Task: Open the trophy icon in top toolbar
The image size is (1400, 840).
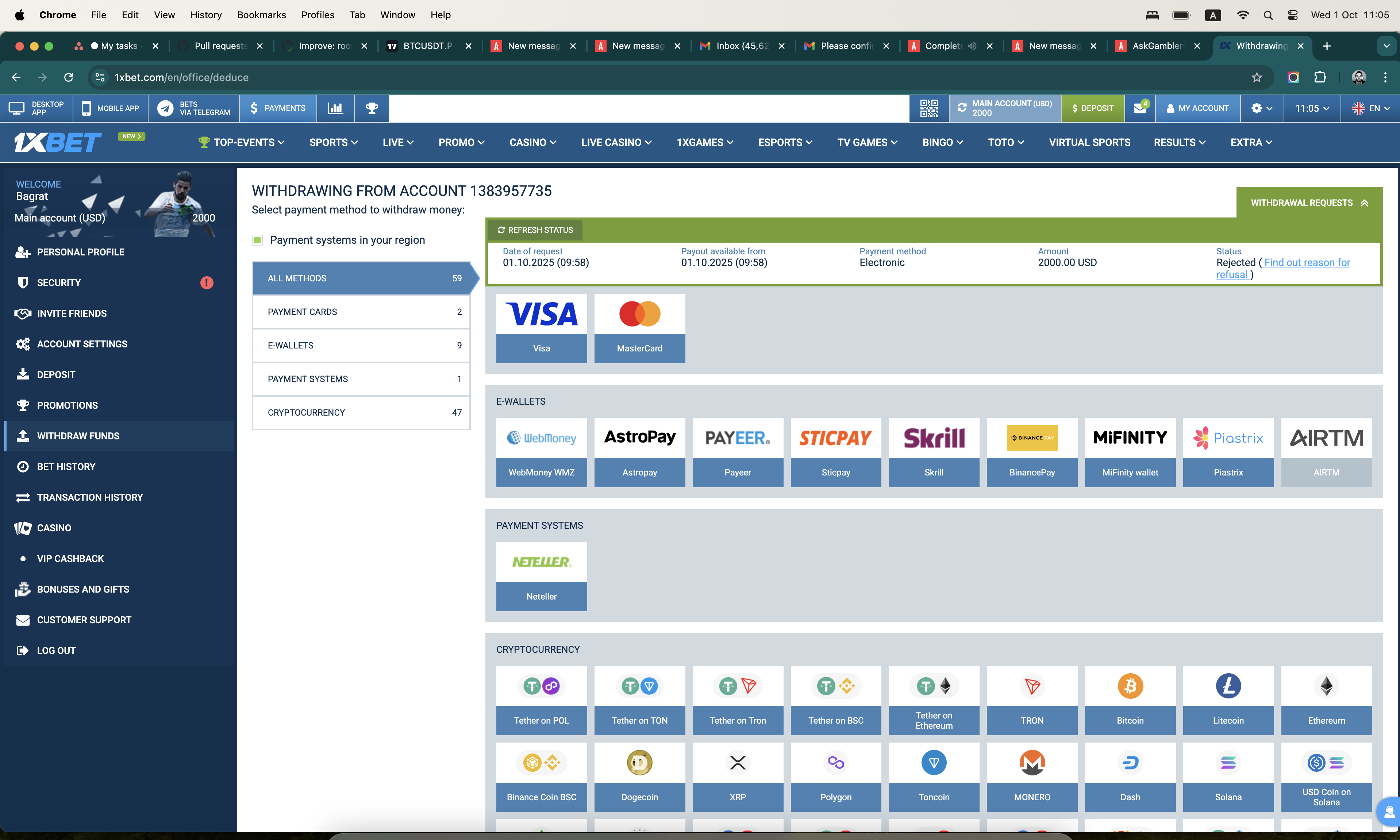Action: (x=372, y=108)
